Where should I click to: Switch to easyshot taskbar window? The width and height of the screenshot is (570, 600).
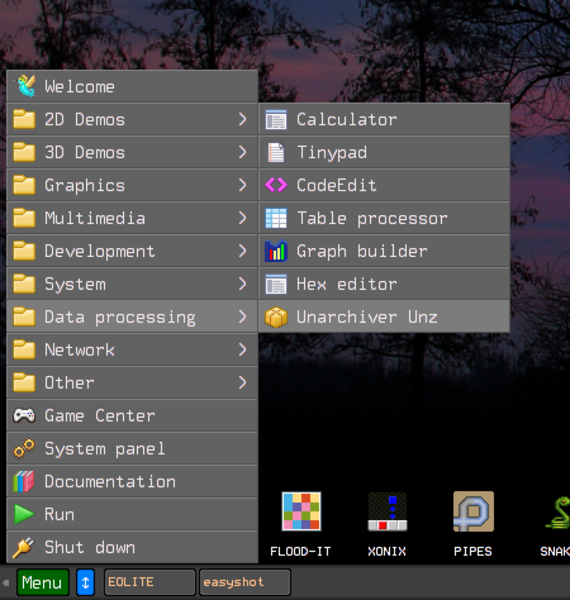tap(245, 582)
